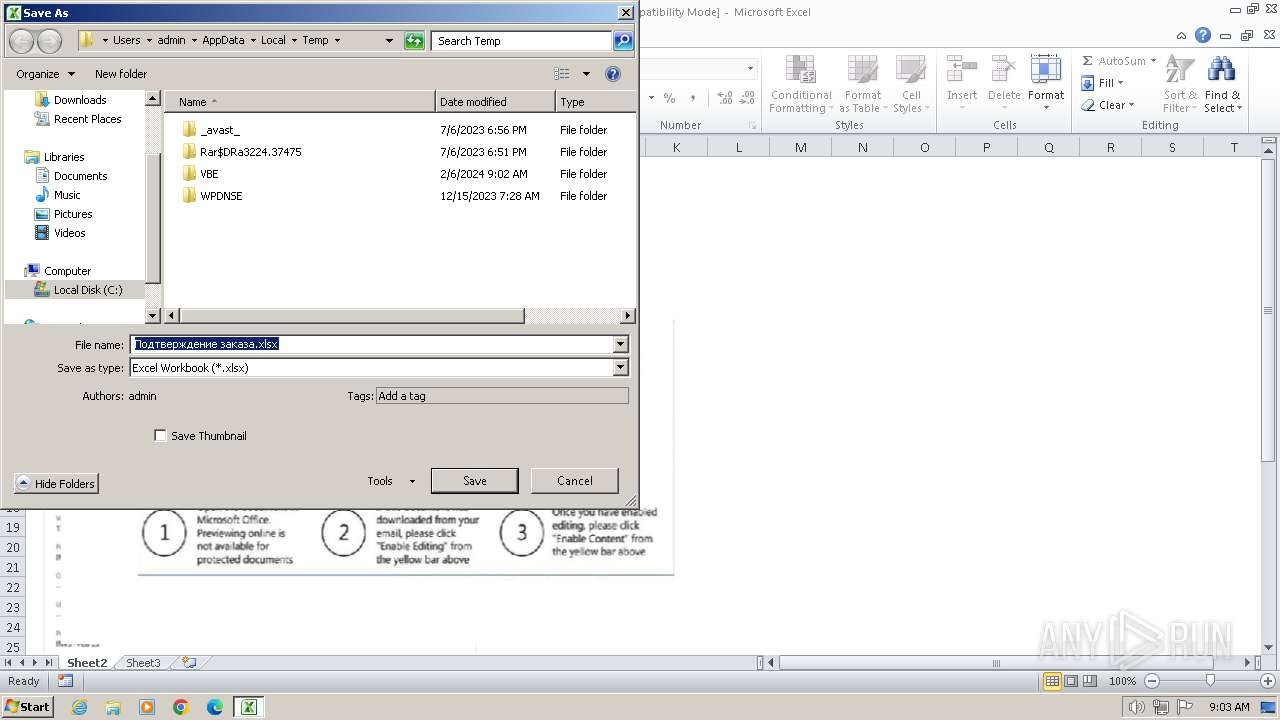The width and height of the screenshot is (1280, 720).
Task: Click the Decrease Decimal button
Action: tap(748, 98)
